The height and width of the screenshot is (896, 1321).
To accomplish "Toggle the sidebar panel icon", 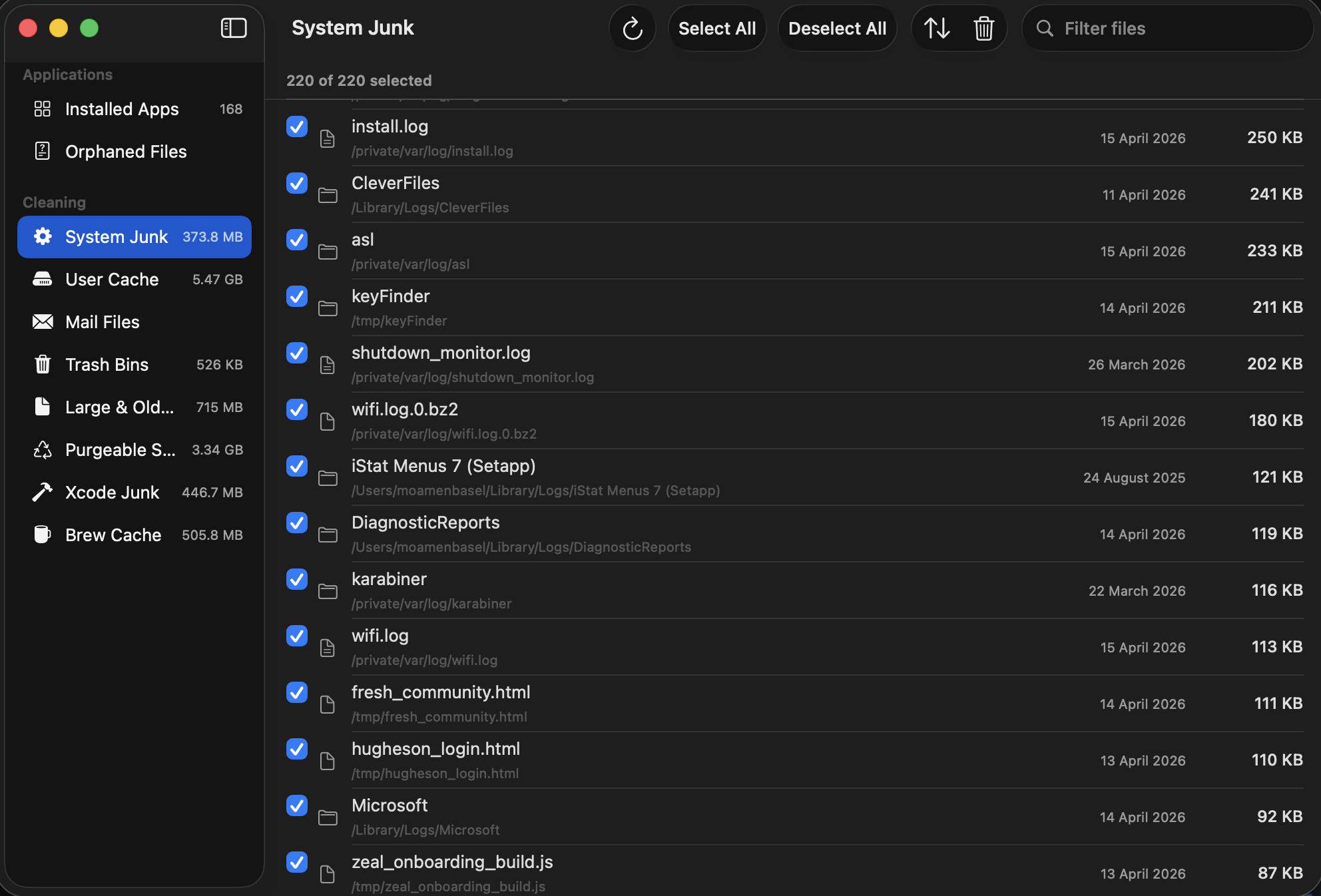I will [x=234, y=28].
